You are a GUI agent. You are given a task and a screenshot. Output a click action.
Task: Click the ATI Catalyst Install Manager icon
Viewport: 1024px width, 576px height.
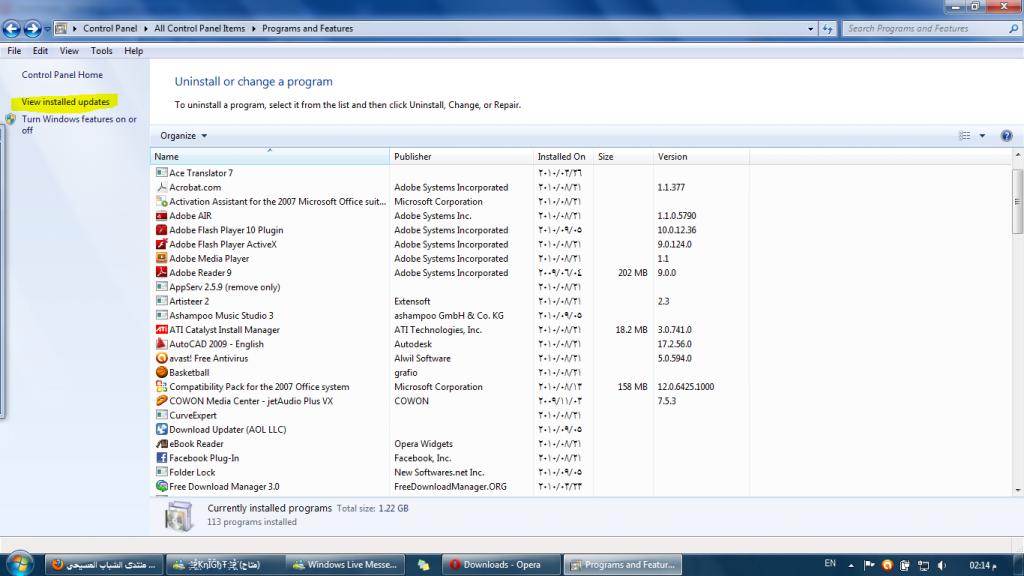(161, 330)
